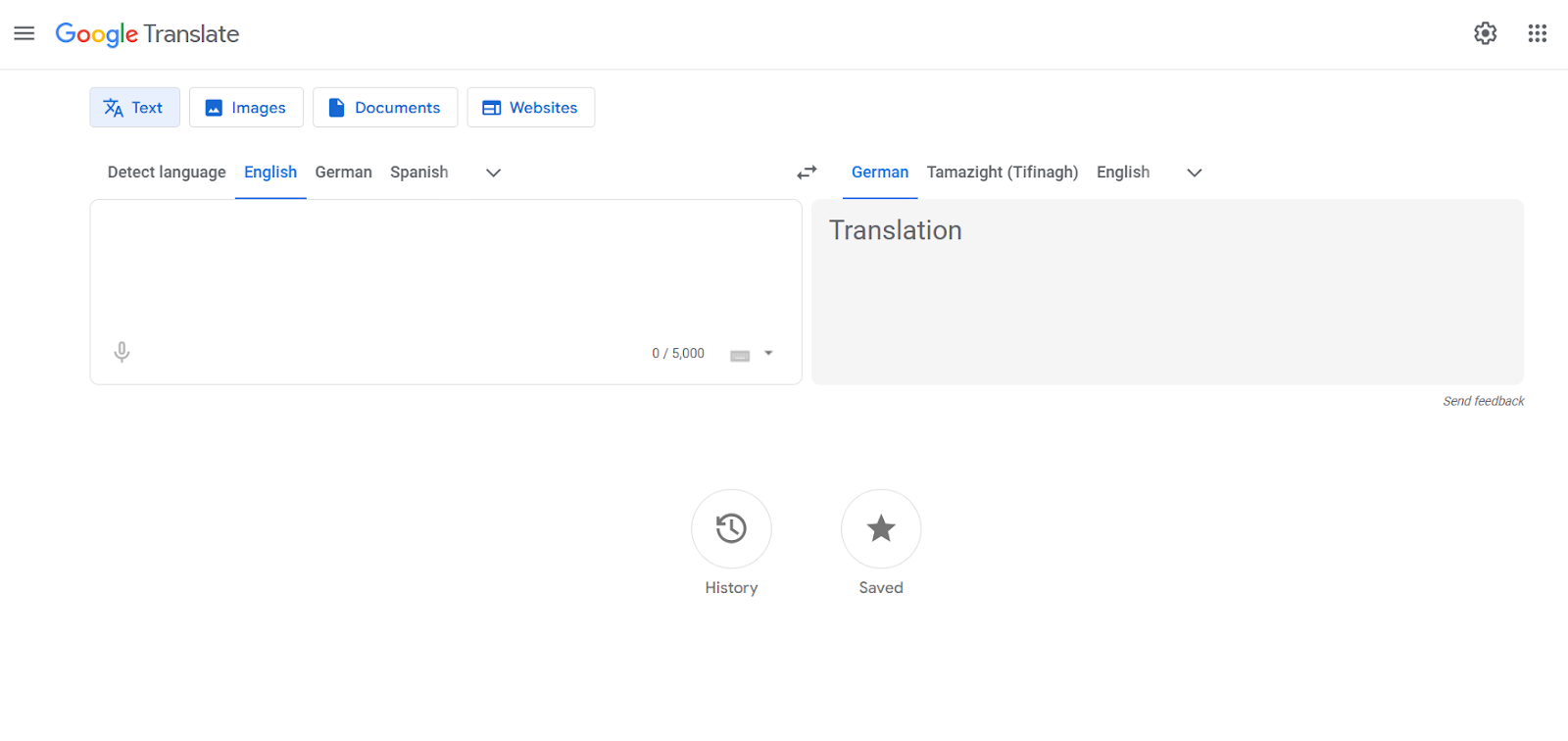Select English as source language
Image resolution: width=1568 pixels, height=741 pixels.
(270, 173)
